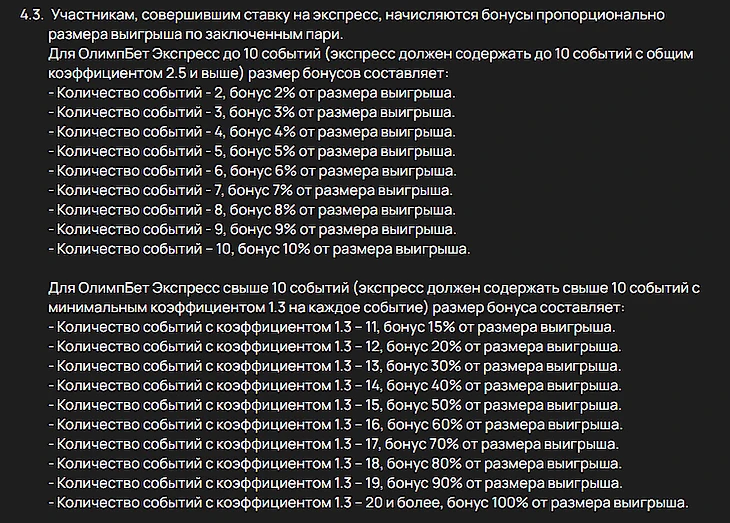Click the line for 11 events, 15% bonus
The image size is (730, 523).
tap(333, 327)
